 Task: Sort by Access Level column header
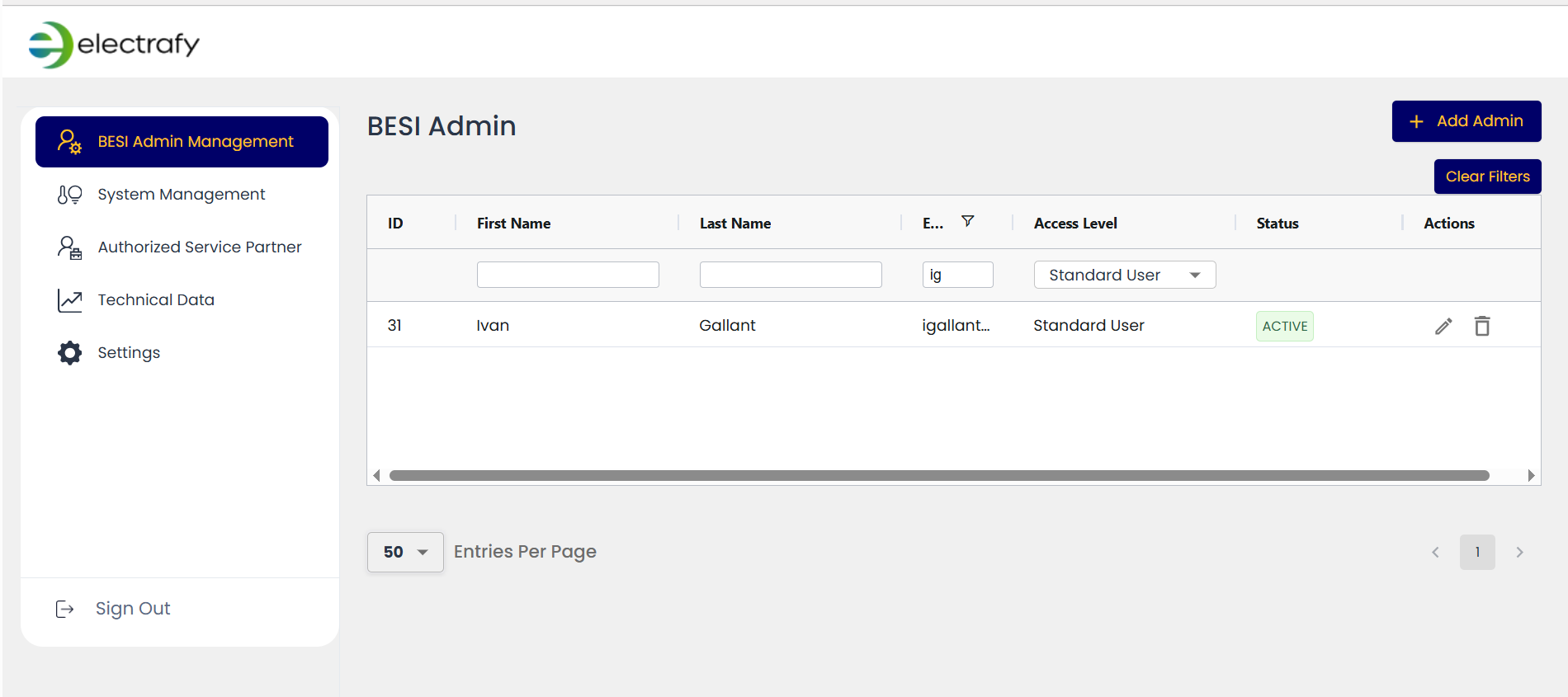(1075, 224)
